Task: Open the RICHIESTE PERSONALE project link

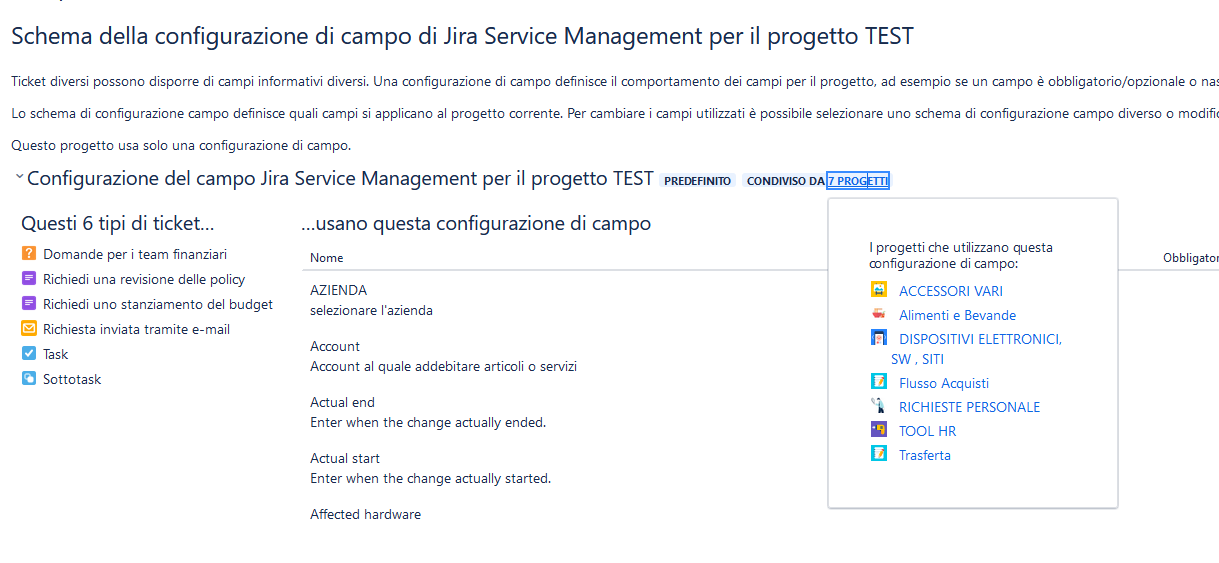Action: click(x=969, y=407)
